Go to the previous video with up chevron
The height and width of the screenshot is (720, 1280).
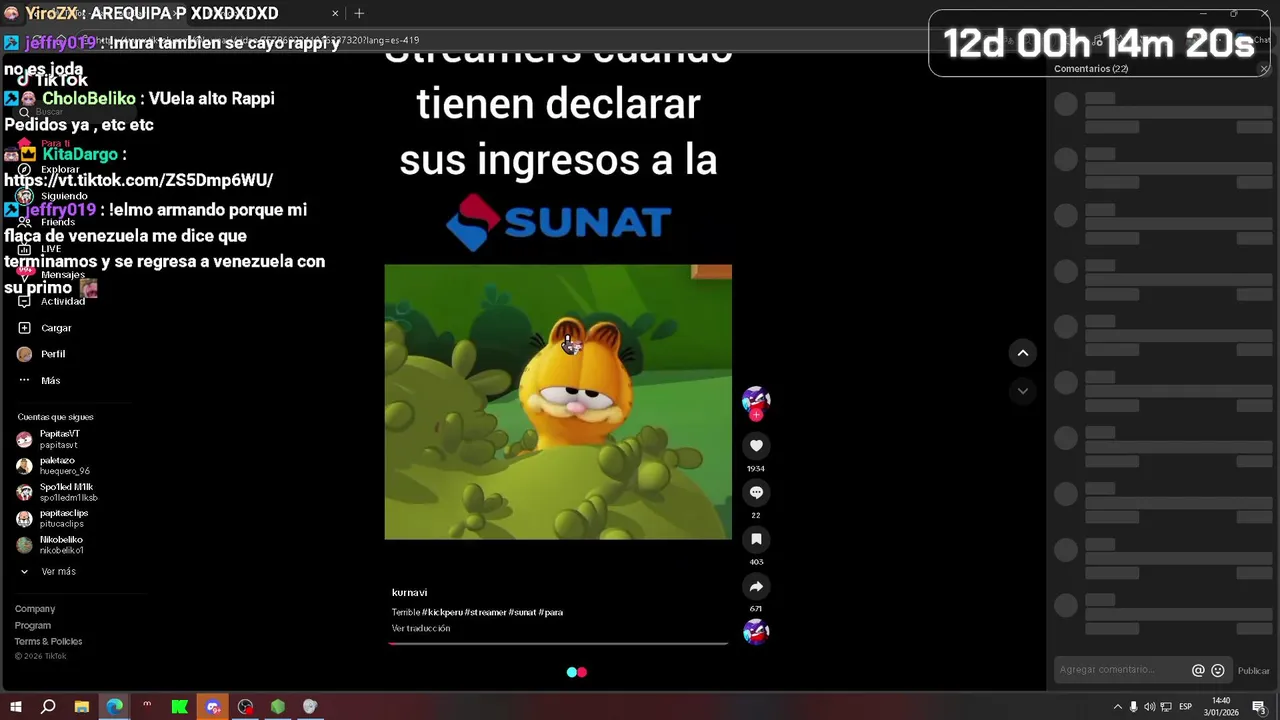[1022, 353]
